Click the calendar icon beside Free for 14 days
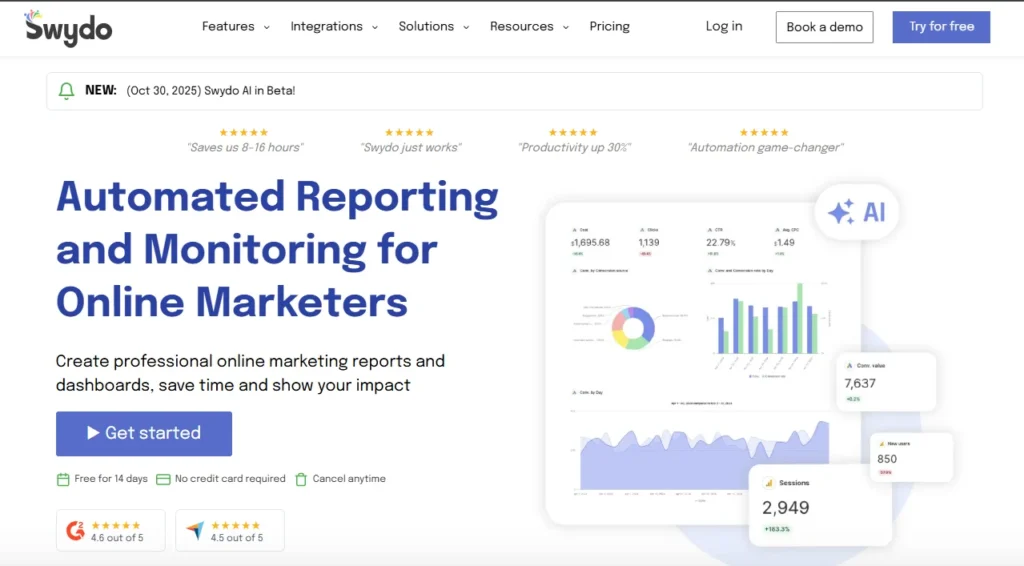1024x566 pixels. point(63,479)
